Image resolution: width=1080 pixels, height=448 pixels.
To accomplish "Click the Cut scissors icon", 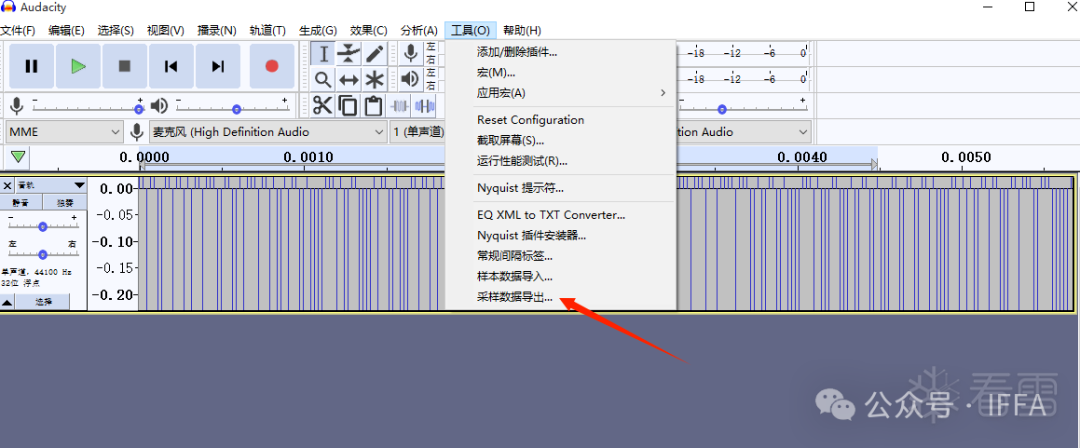I will tap(322, 105).
